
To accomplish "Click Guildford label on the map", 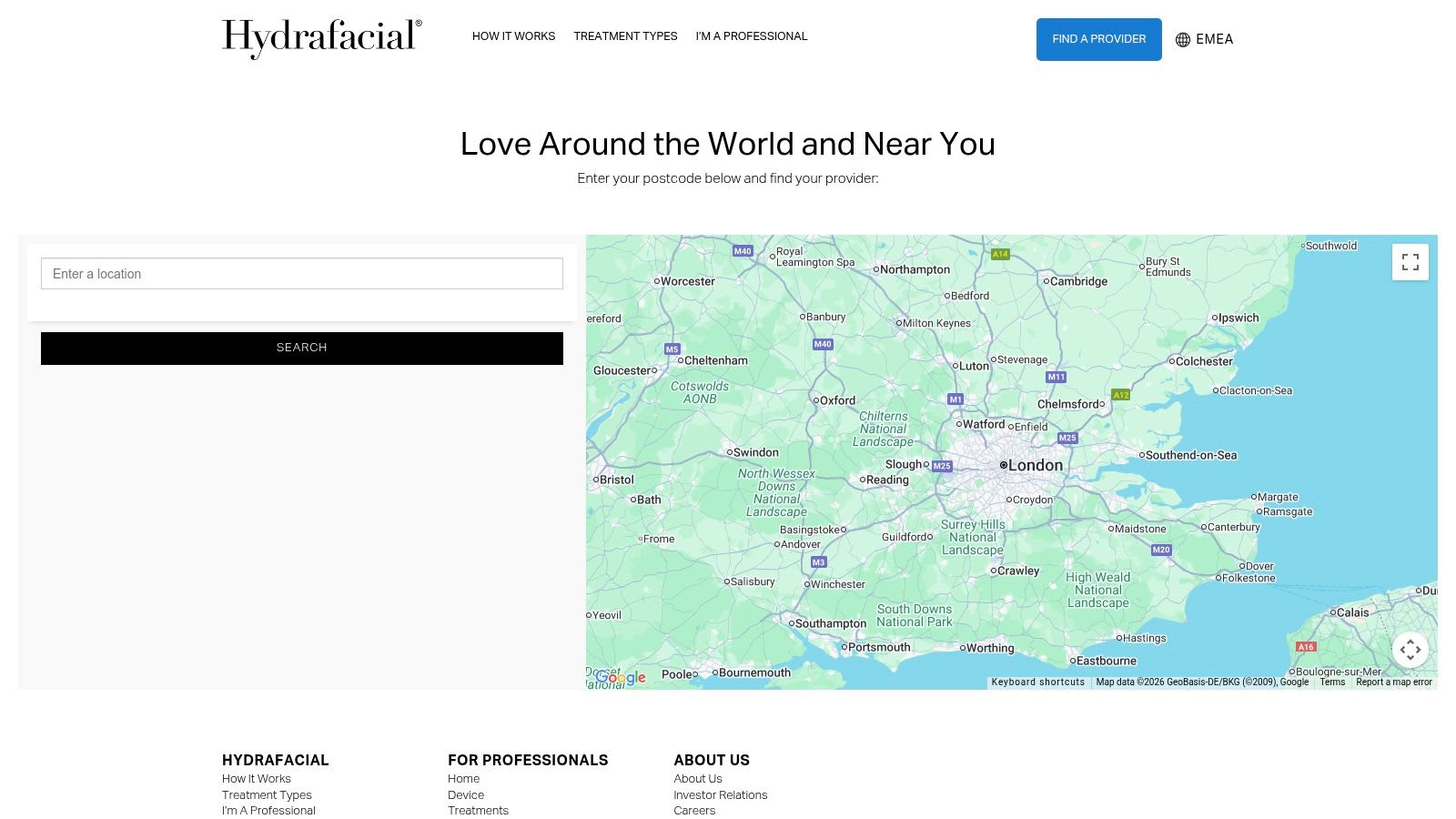I will (x=905, y=538).
